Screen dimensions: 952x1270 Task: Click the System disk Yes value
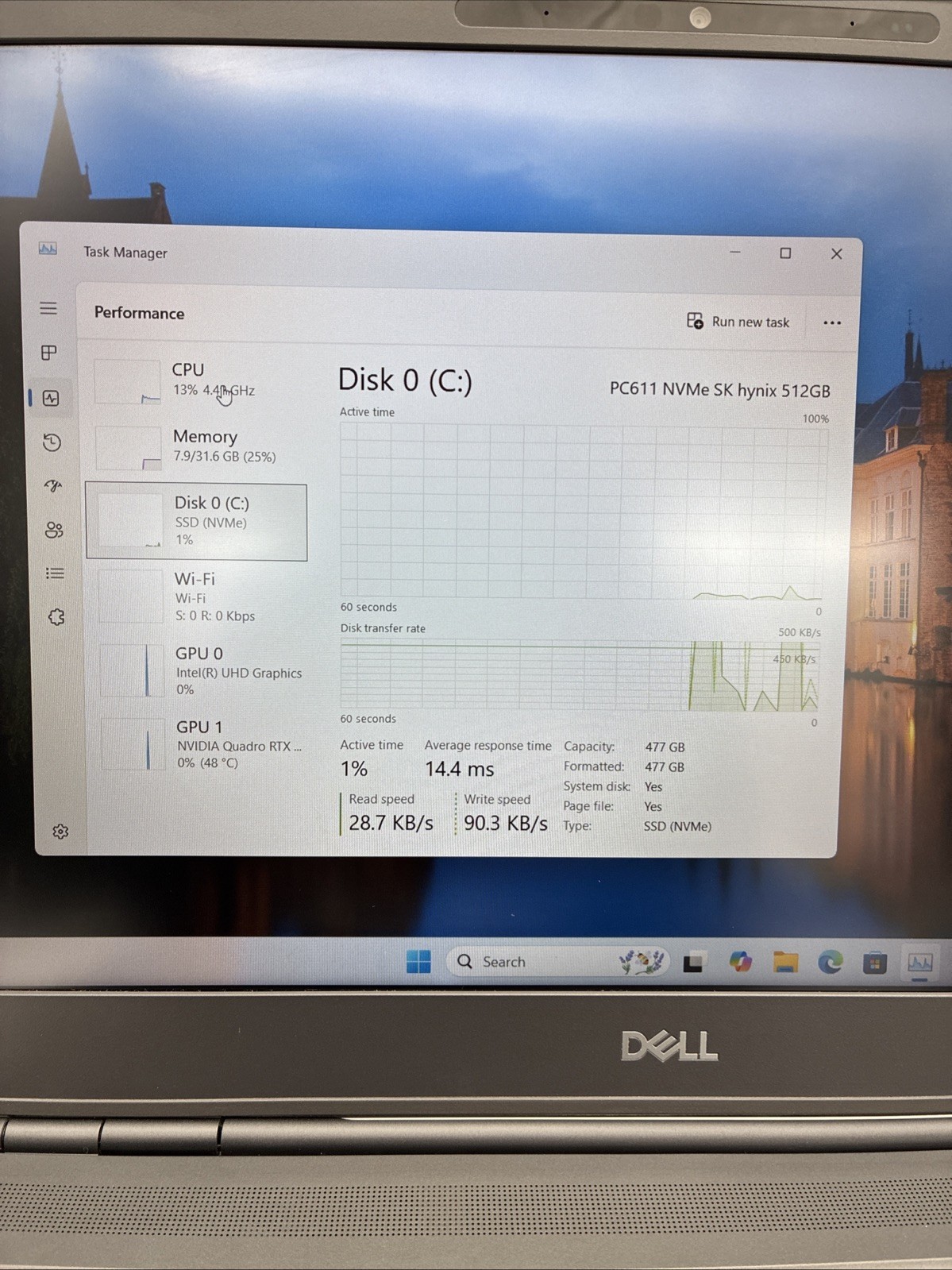coord(653,787)
